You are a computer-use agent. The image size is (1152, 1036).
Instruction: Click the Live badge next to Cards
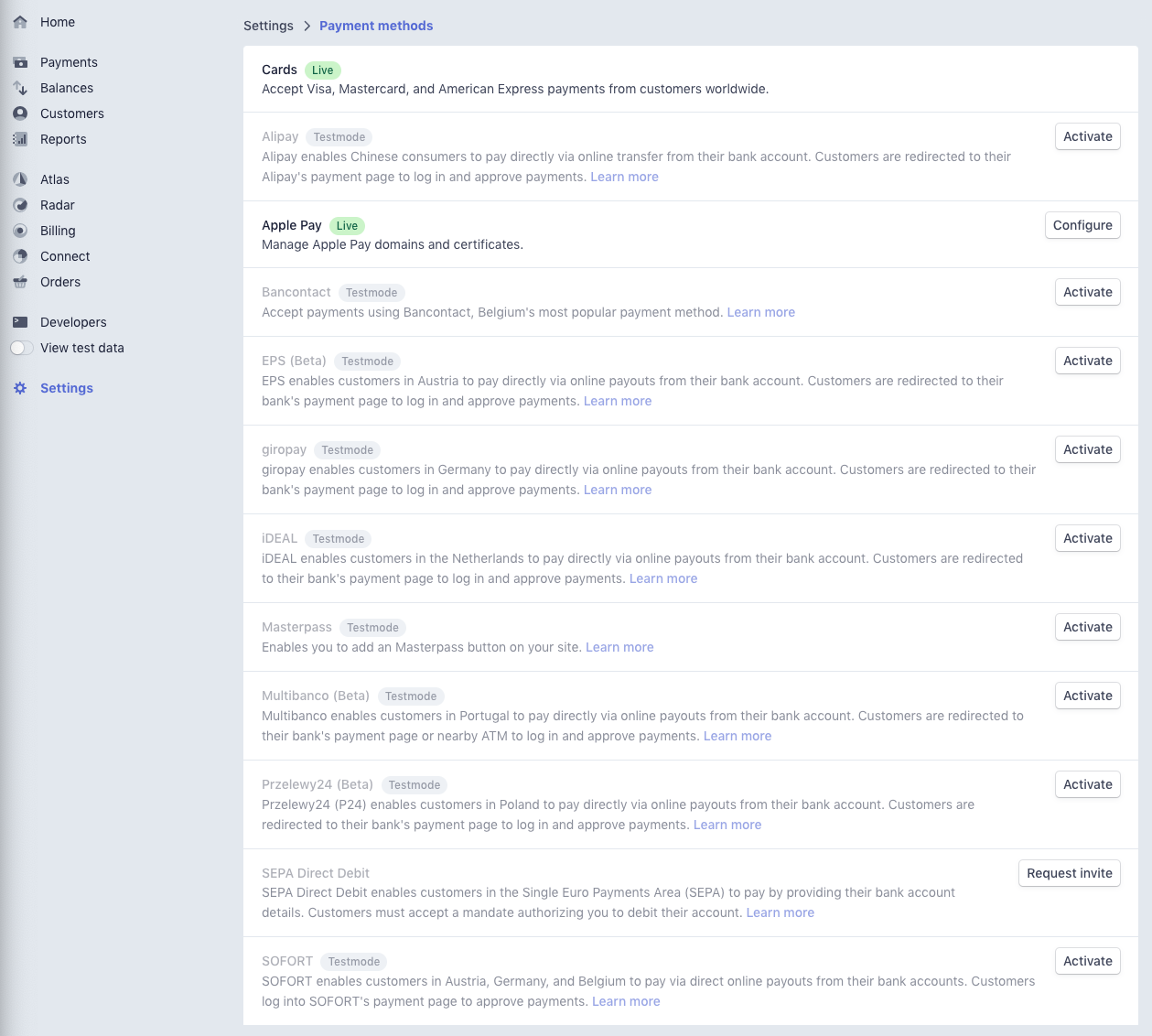click(323, 70)
